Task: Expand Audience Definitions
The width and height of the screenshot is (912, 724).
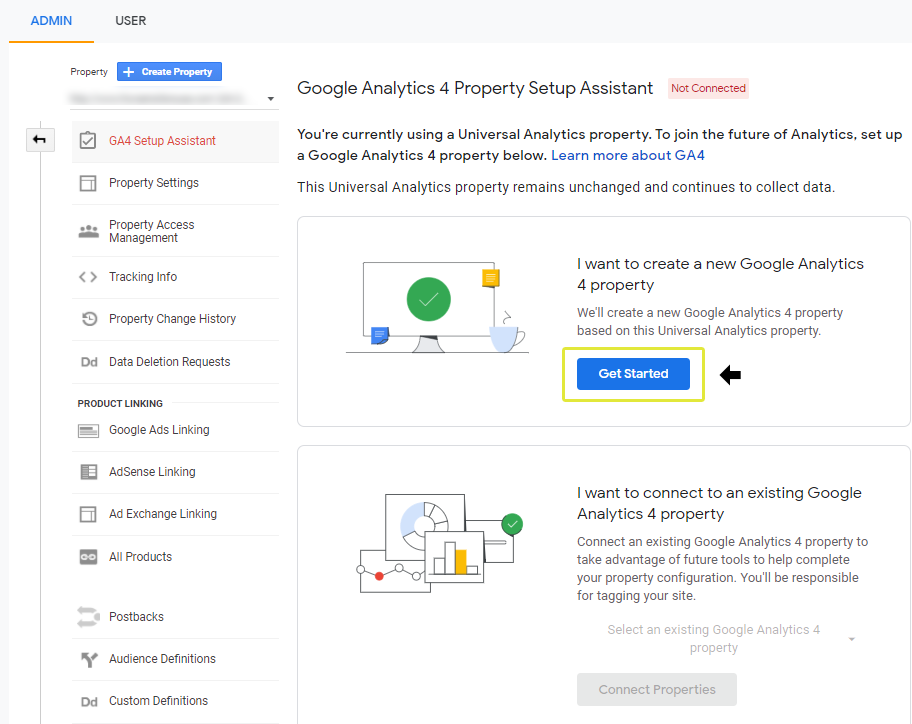Action: pyautogui.click(x=175, y=659)
